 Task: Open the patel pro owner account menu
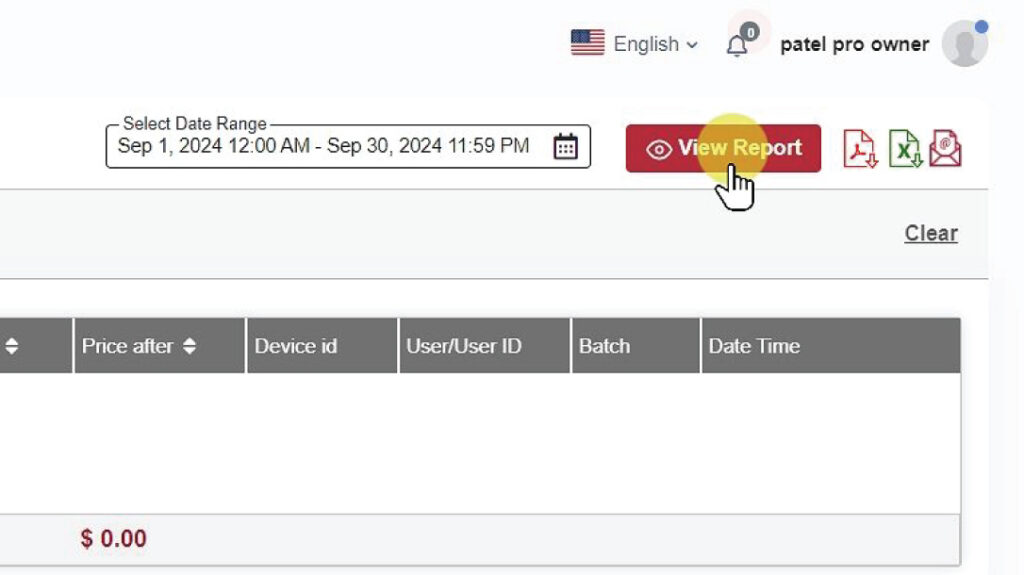854,44
